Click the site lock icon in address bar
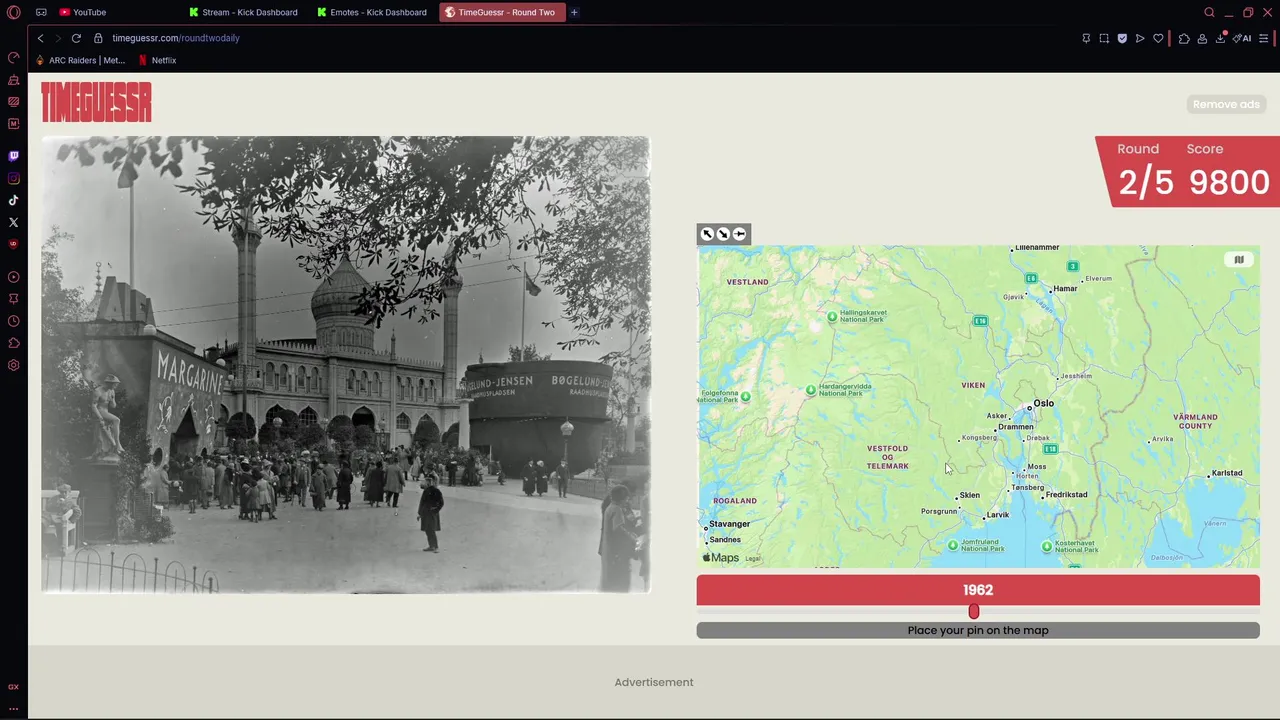The width and height of the screenshot is (1280, 720). pos(98,38)
